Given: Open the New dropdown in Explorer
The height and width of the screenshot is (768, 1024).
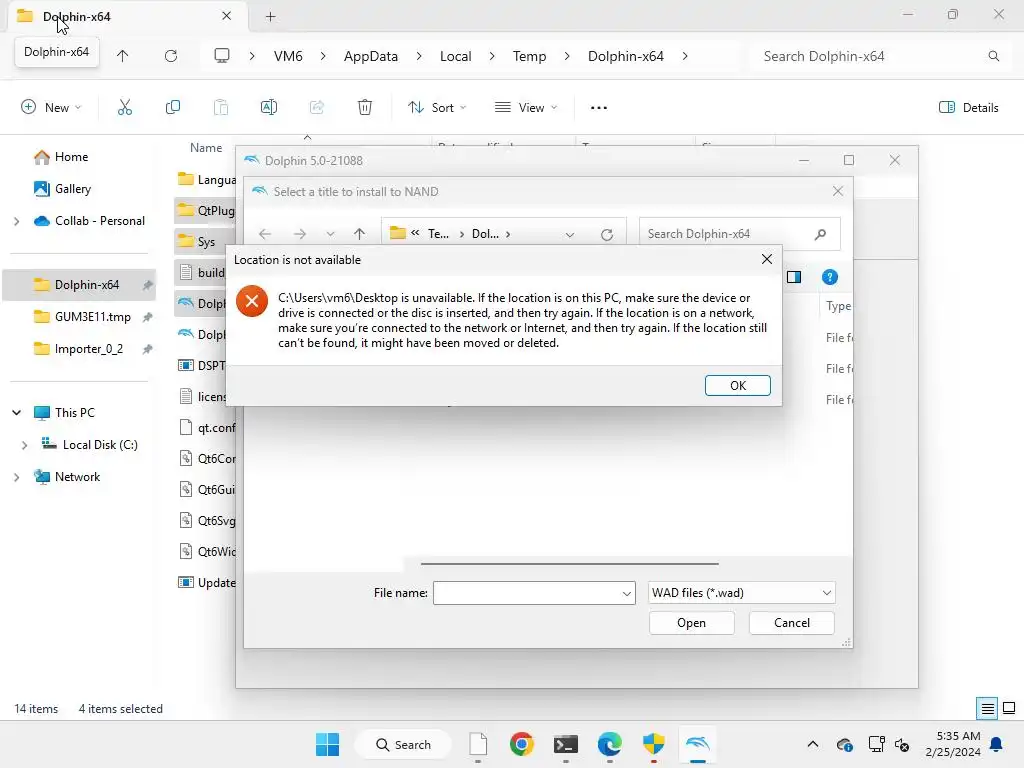Looking at the screenshot, I should [x=51, y=107].
